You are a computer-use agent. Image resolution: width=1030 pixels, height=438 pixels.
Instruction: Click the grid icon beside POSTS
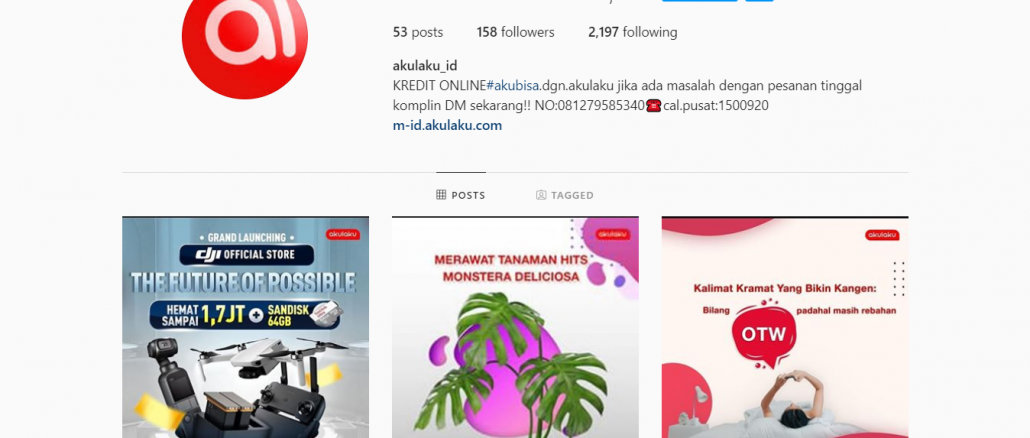pos(441,195)
